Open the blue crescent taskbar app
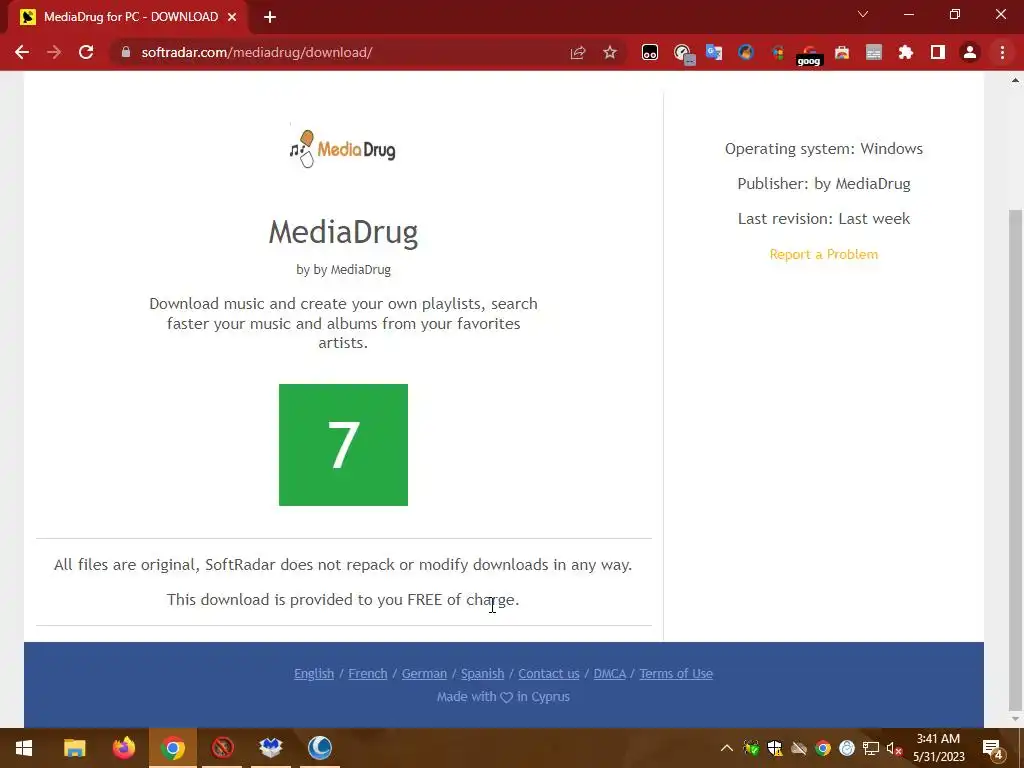This screenshot has width=1024, height=768. [x=319, y=748]
